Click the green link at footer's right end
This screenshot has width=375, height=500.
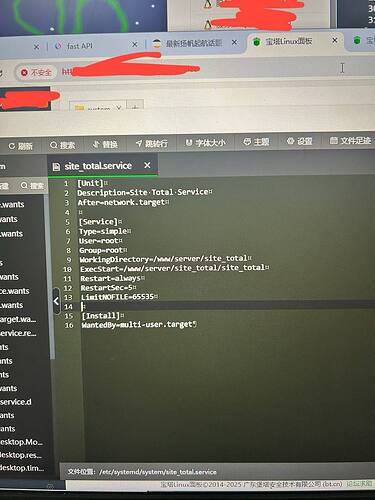click(x=360, y=483)
